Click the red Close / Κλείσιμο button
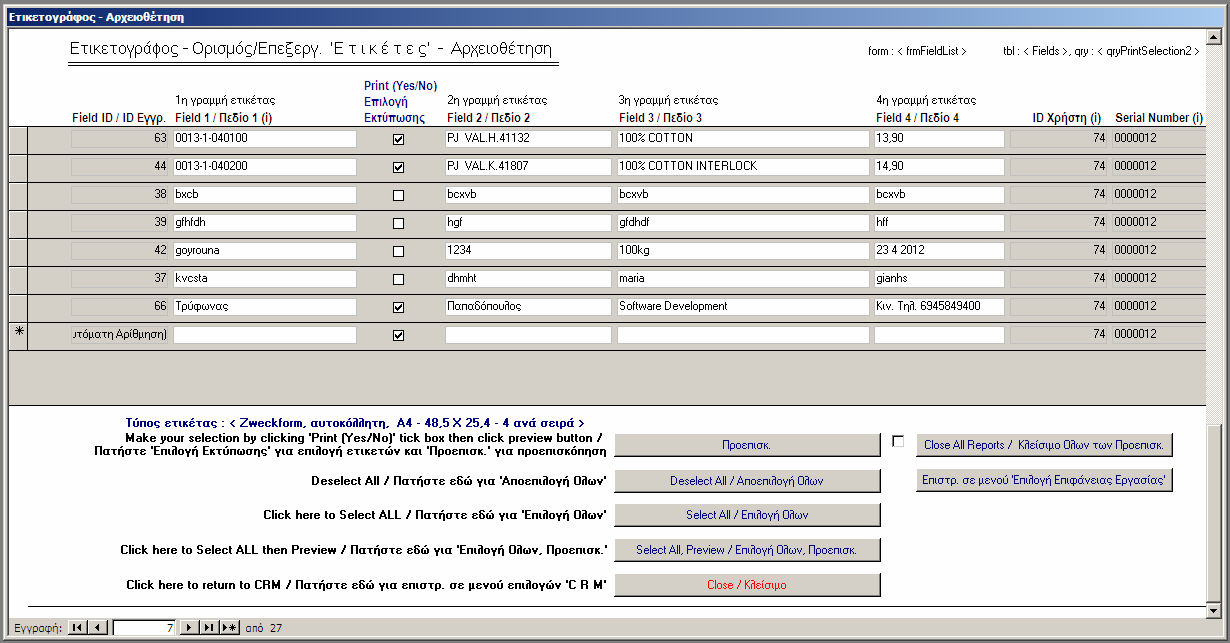The width and height of the screenshot is (1230, 643). tap(747, 585)
